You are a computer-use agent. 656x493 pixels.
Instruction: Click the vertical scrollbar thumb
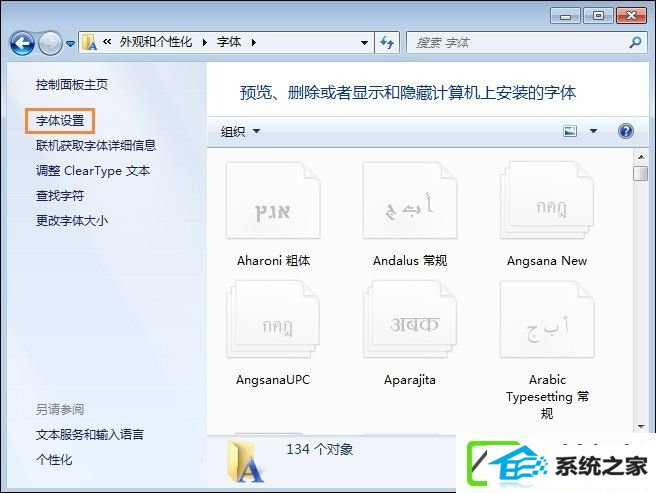(641, 173)
